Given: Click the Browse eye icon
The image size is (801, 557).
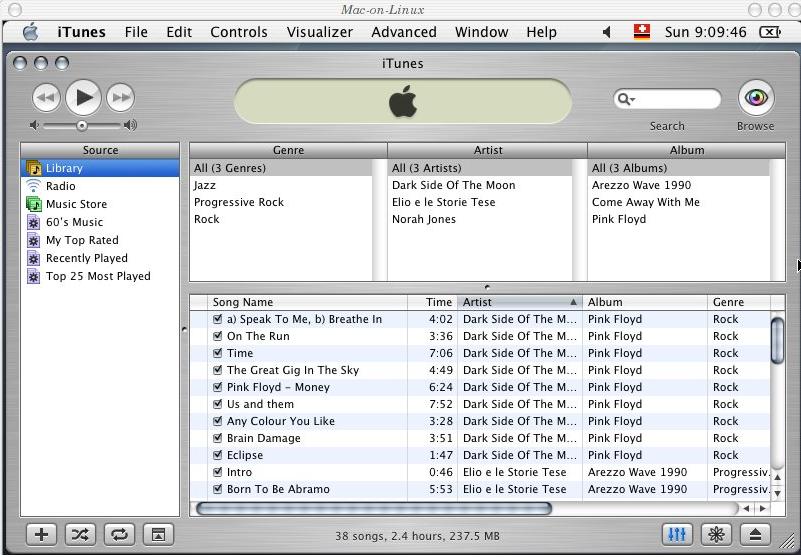Looking at the screenshot, I should point(756,98).
